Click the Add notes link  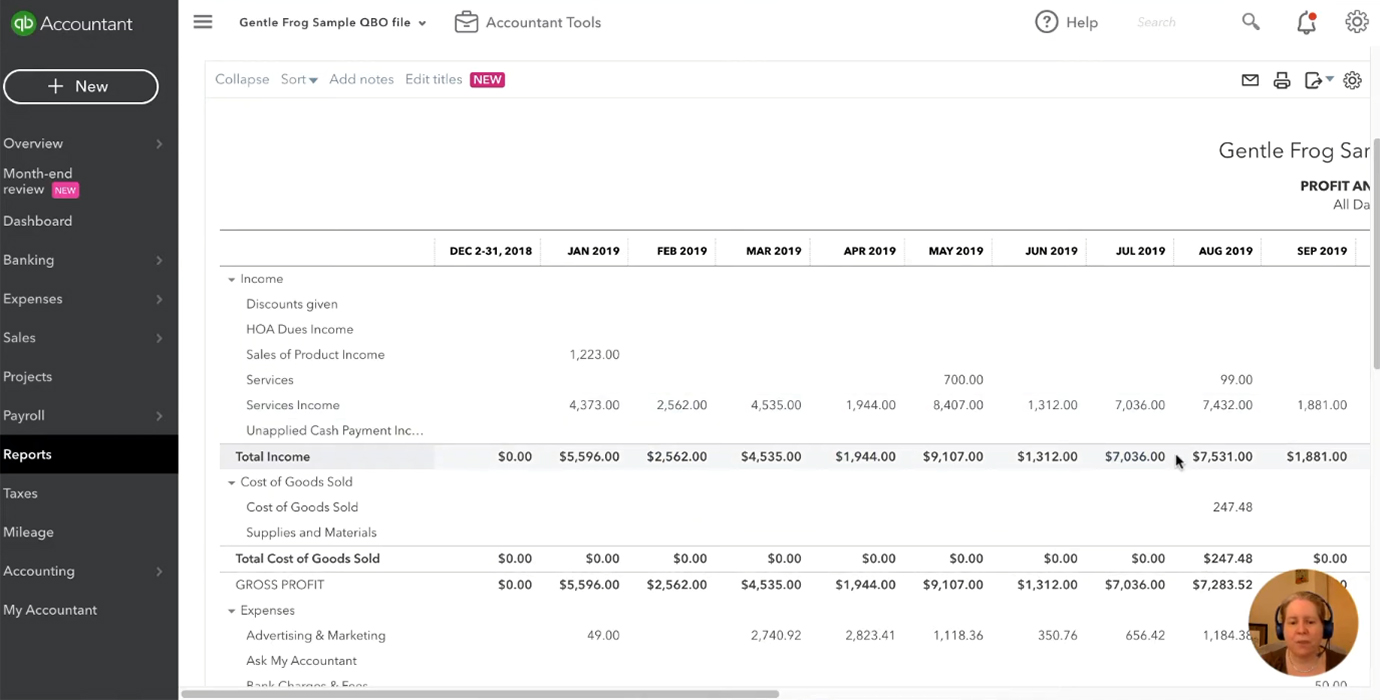[x=361, y=79]
